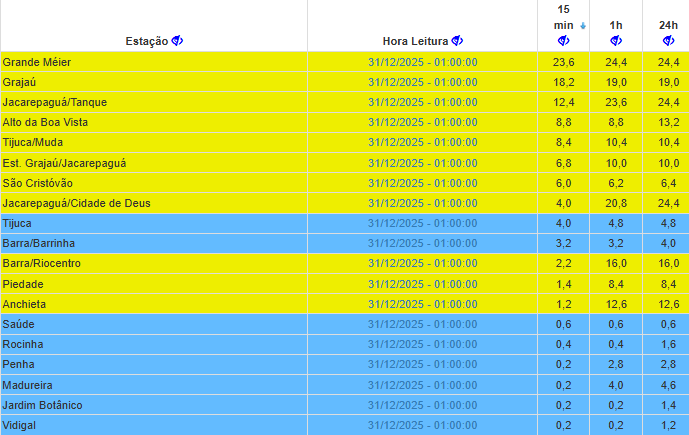The image size is (689, 435).
Task: Click Madureira 24h value 4,6
Action: point(668,385)
